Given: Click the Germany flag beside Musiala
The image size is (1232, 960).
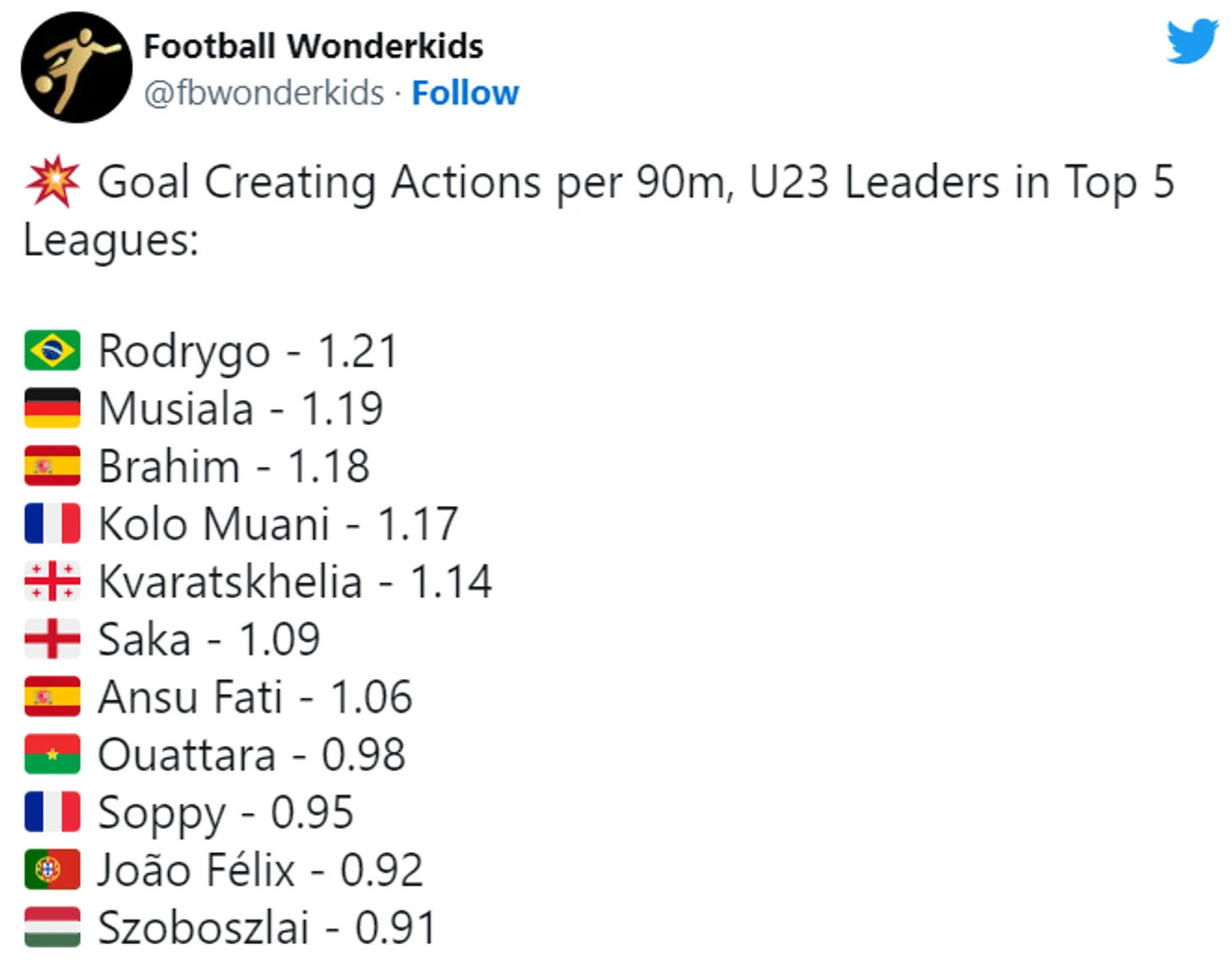Looking at the screenshot, I should tap(52, 408).
